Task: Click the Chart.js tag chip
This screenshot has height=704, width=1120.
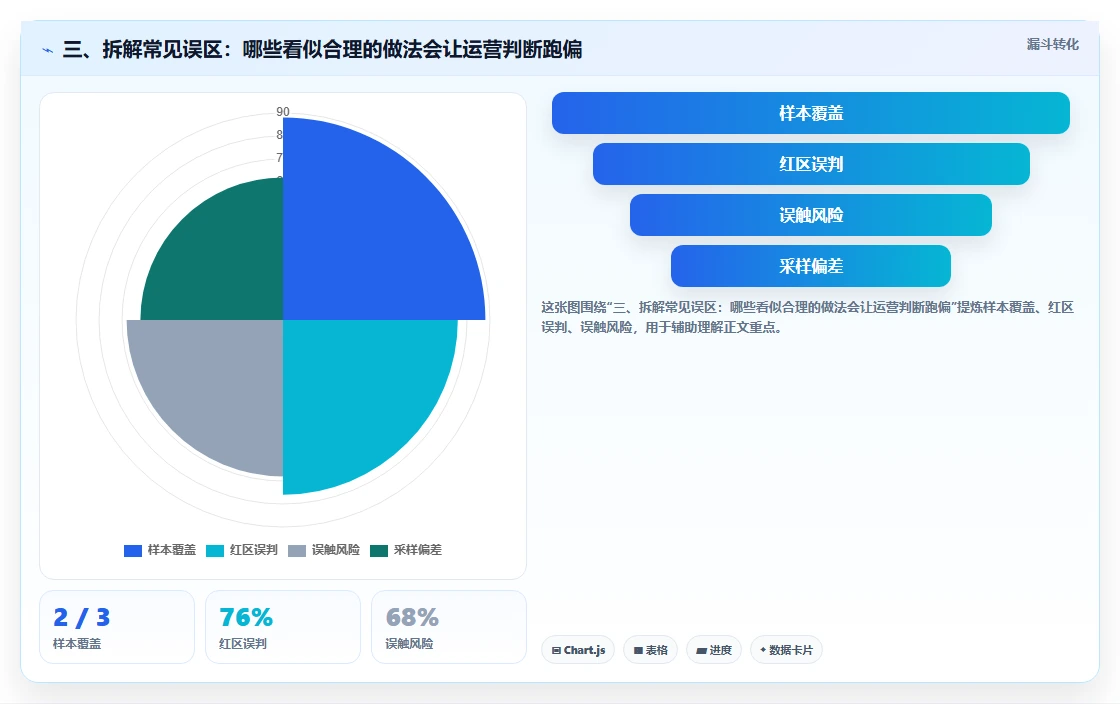Action: [x=578, y=650]
